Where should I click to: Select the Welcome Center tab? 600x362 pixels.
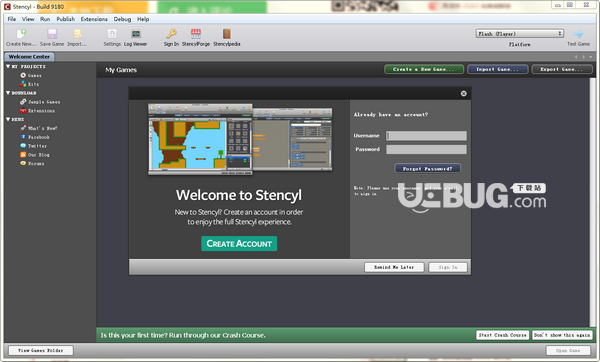tap(29, 57)
